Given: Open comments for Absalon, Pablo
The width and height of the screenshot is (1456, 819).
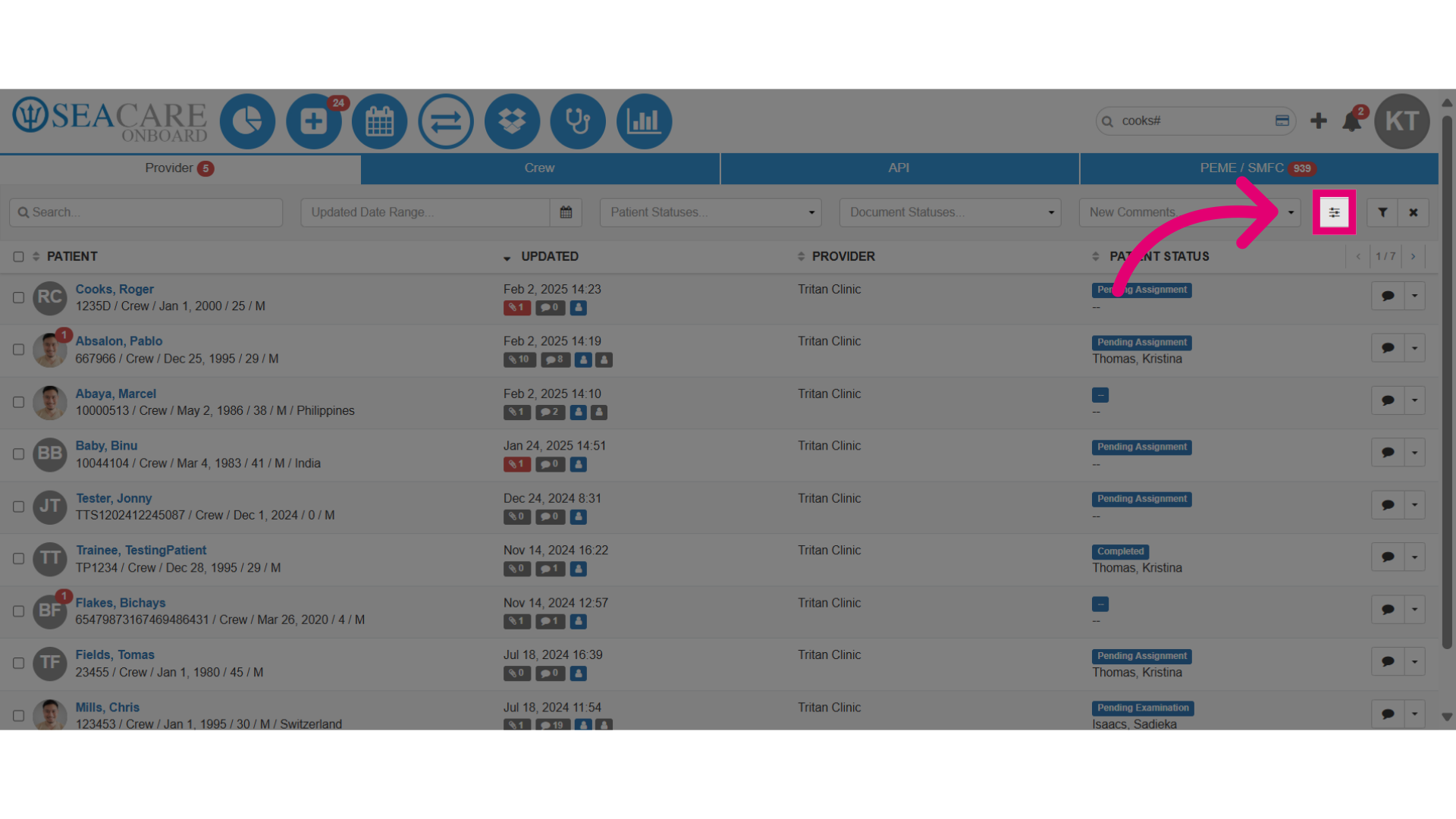Looking at the screenshot, I should (x=1388, y=348).
